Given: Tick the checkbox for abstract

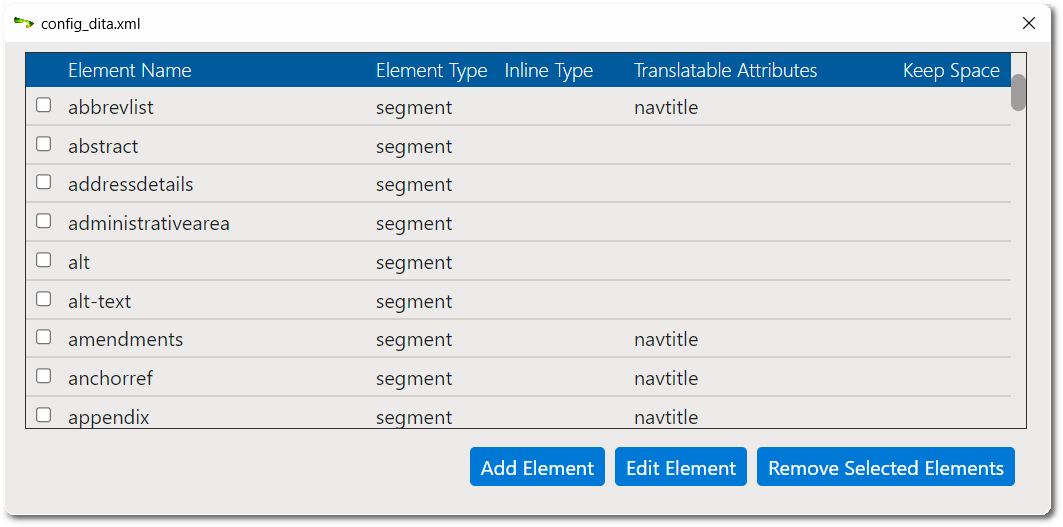Looking at the screenshot, I should pyautogui.click(x=43, y=144).
